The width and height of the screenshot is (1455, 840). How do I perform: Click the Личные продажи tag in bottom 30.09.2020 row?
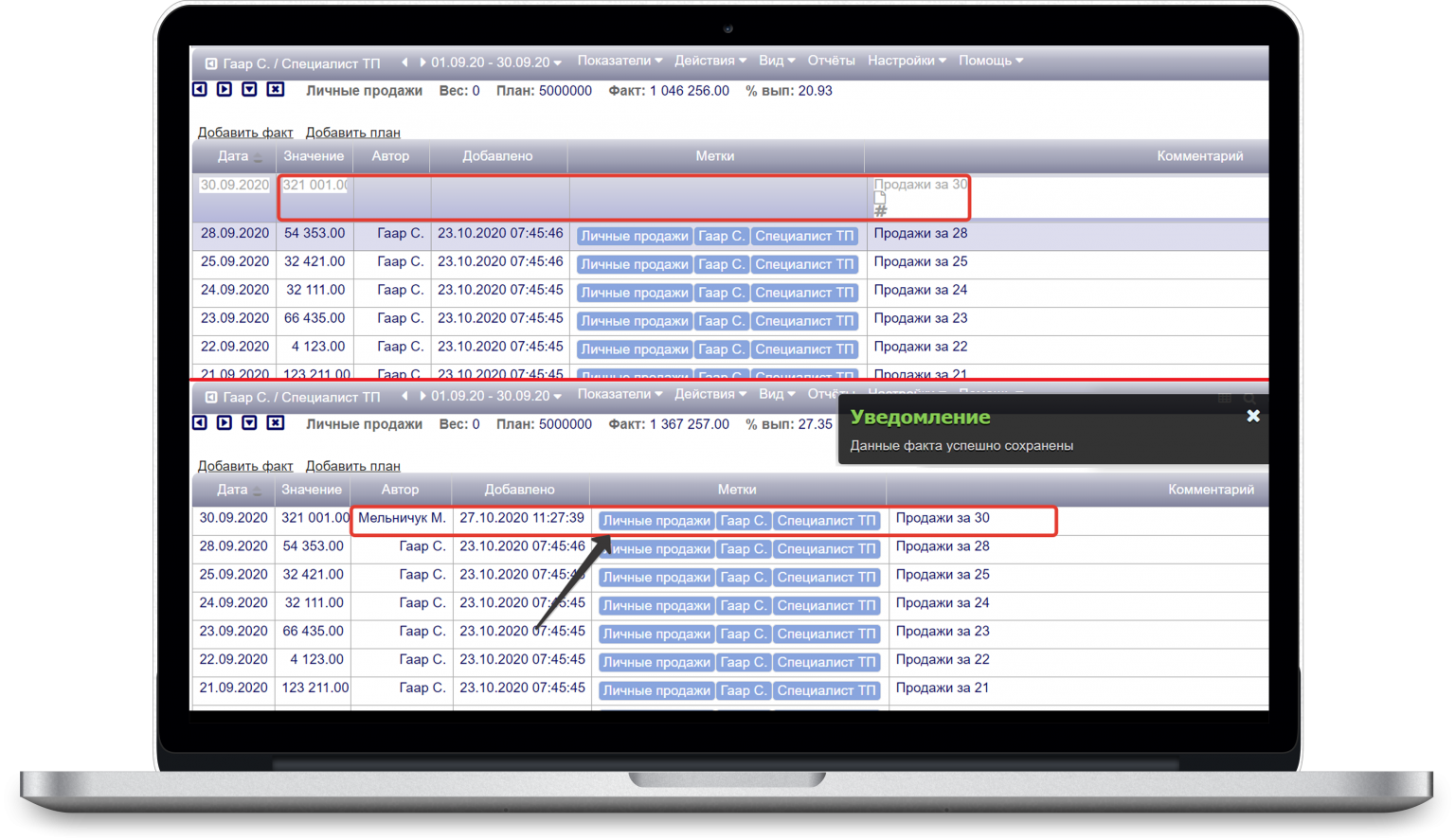(656, 521)
